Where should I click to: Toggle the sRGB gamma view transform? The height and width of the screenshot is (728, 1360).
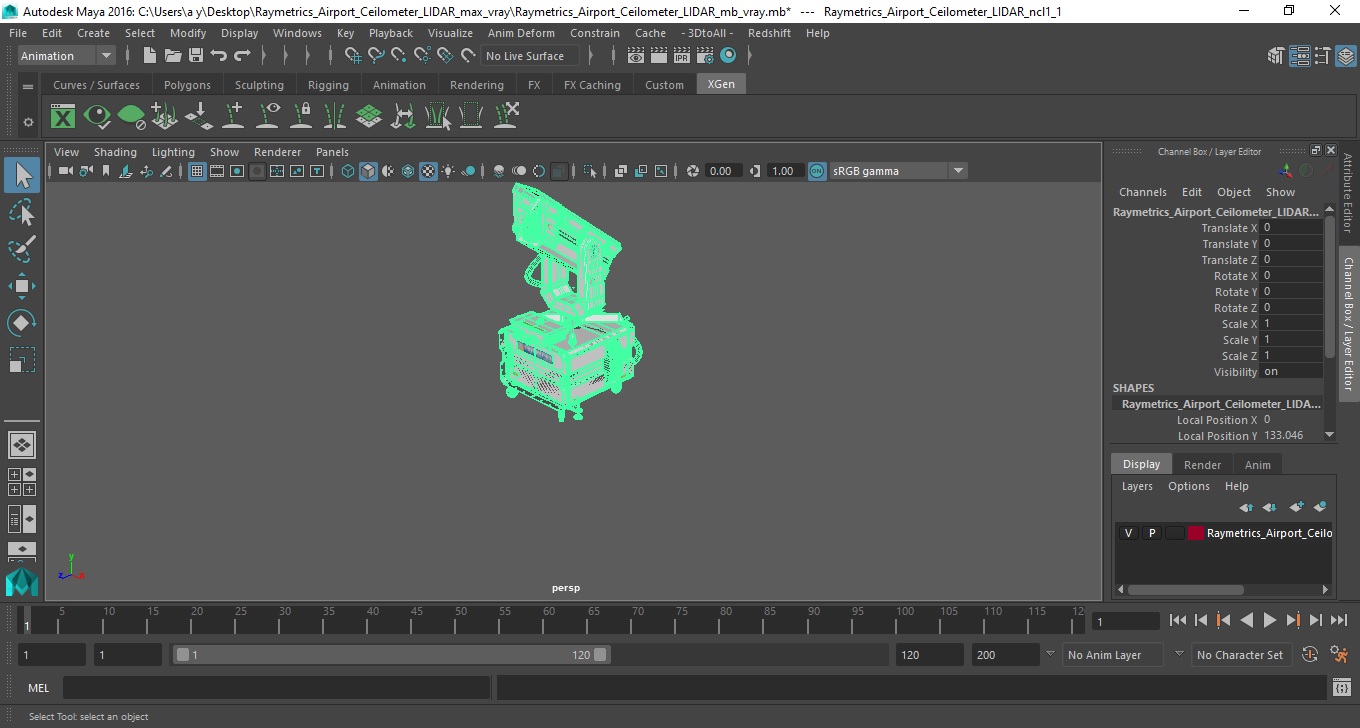pyautogui.click(x=817, y=171)
